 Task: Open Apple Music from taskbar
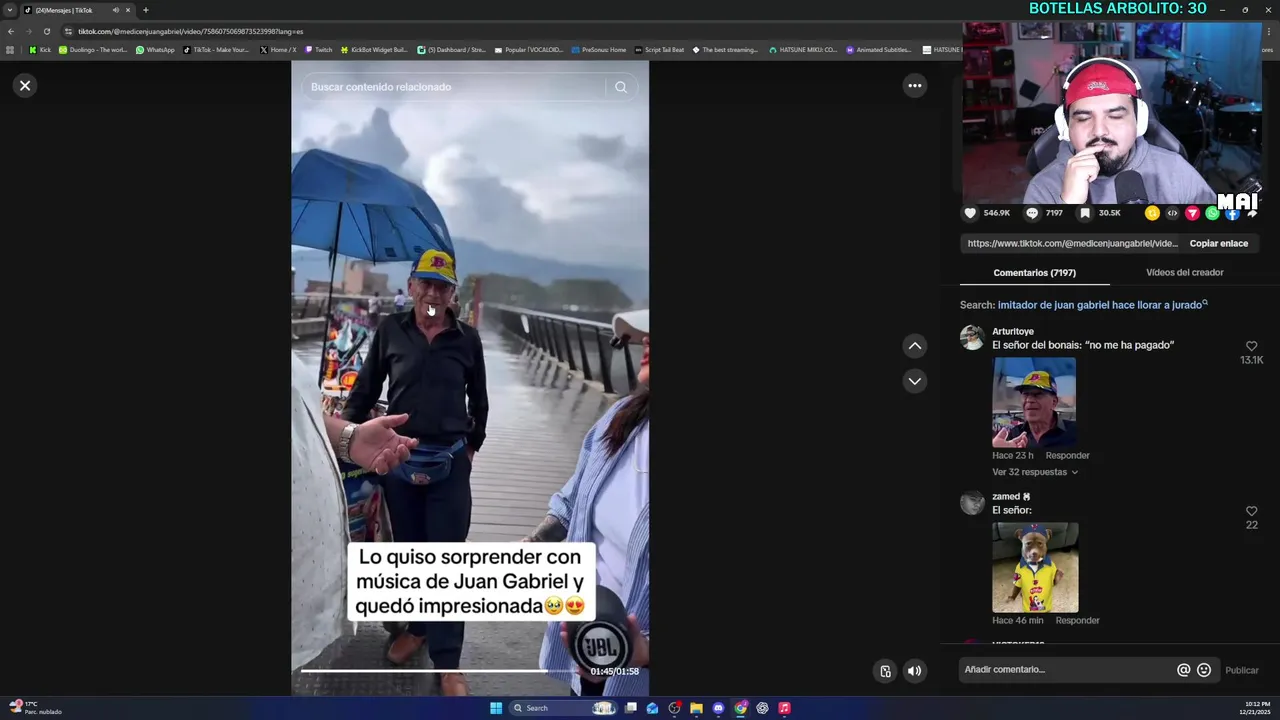784,708
